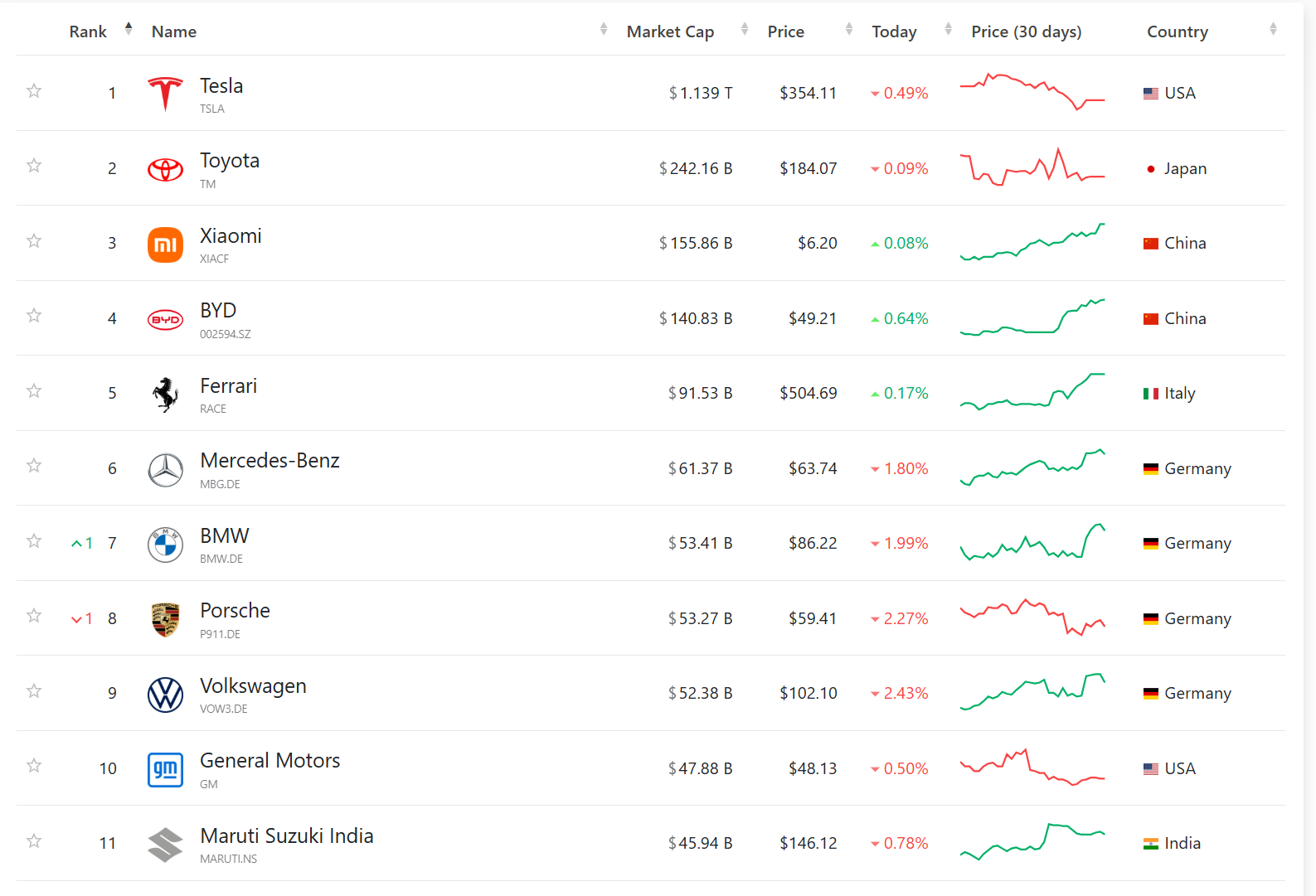The image size is (1316, 896).
Task: Sort the Name column via arrows
Action: [604, 29]
